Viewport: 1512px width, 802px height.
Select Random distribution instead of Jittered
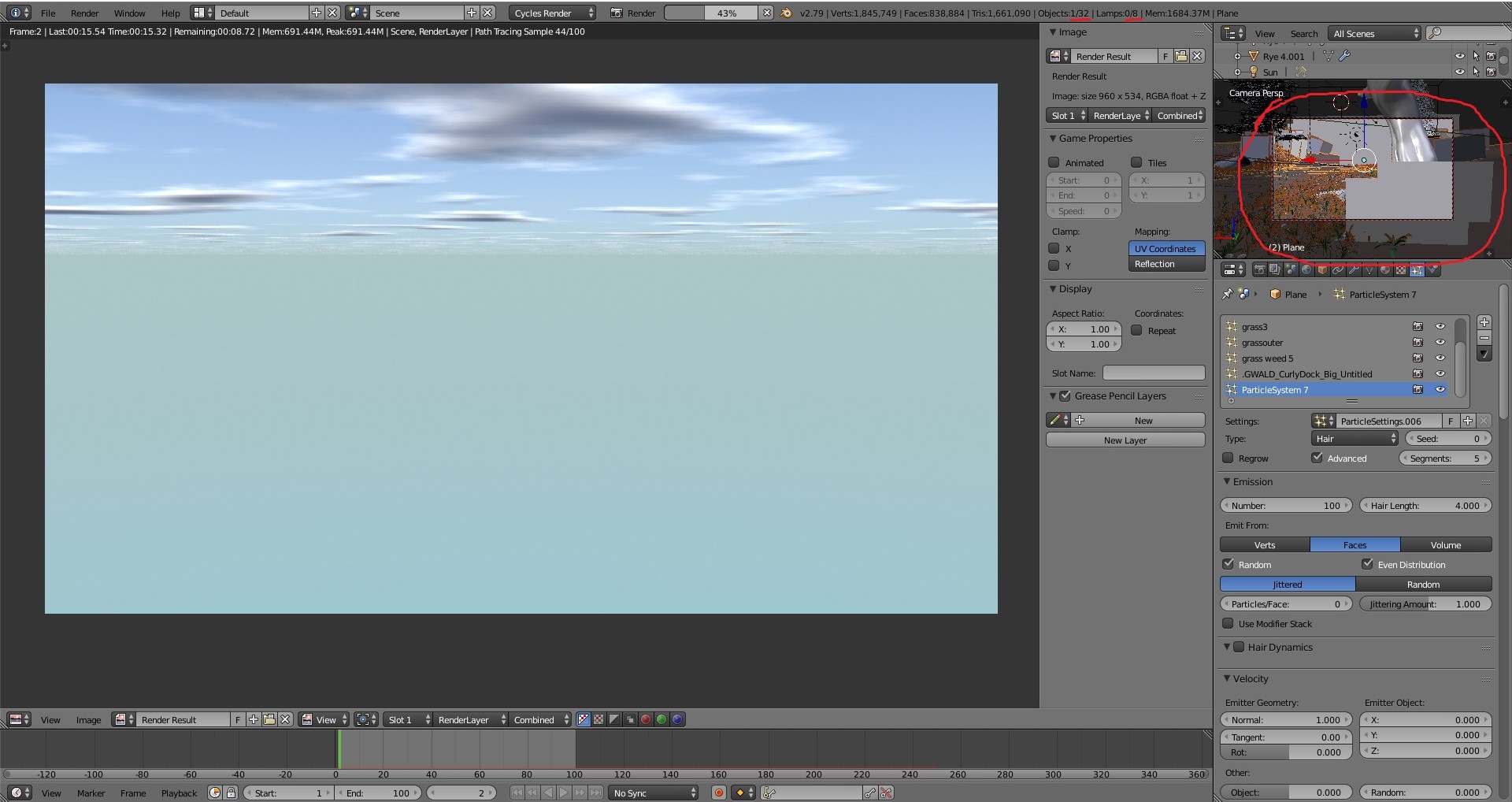(1424, 584)
